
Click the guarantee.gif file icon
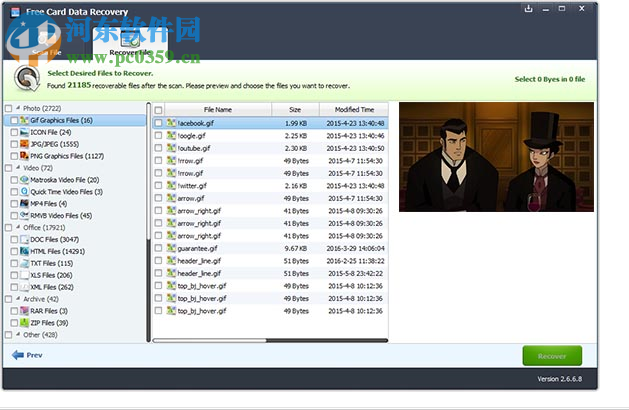coord(171,248)
